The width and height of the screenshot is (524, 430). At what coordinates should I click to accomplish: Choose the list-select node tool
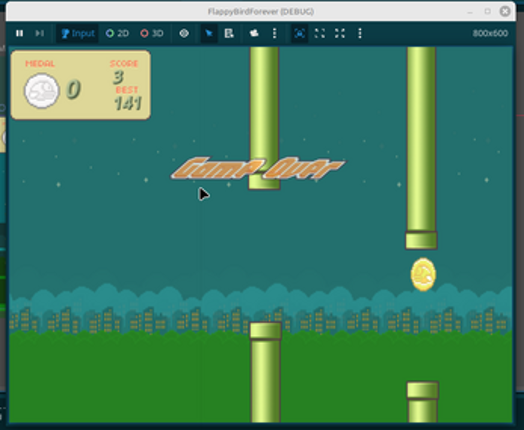coord(229,33)
